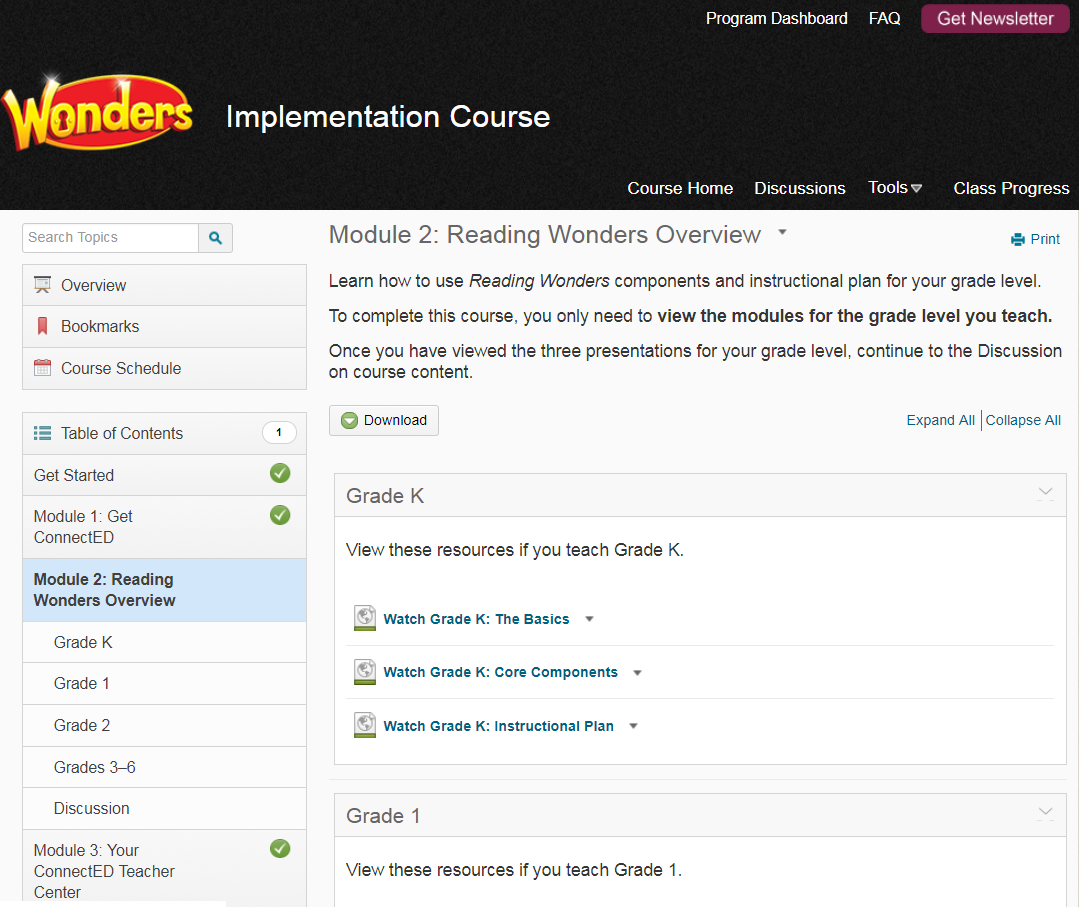Open the Tools dropdown menu
This screenshot has width=1079, height=907.
tap(895, 188)
